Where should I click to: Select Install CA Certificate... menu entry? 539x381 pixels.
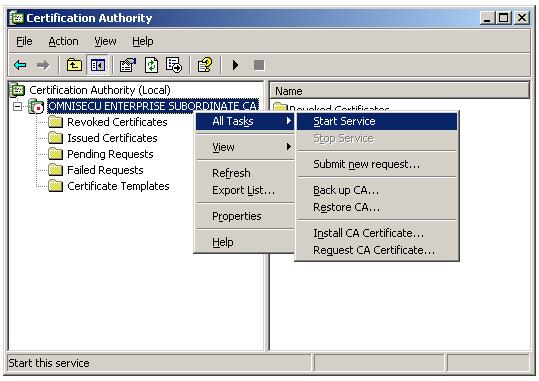377,233
